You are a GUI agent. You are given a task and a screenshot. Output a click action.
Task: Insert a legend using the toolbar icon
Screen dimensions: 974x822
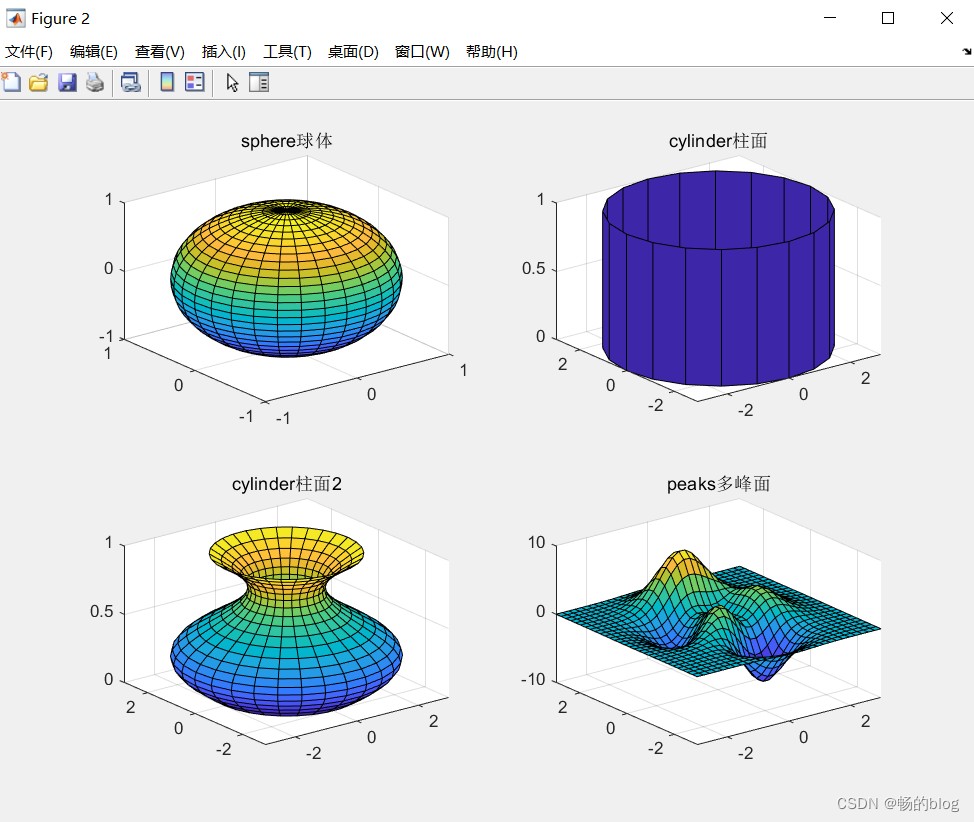click(194, 82)
